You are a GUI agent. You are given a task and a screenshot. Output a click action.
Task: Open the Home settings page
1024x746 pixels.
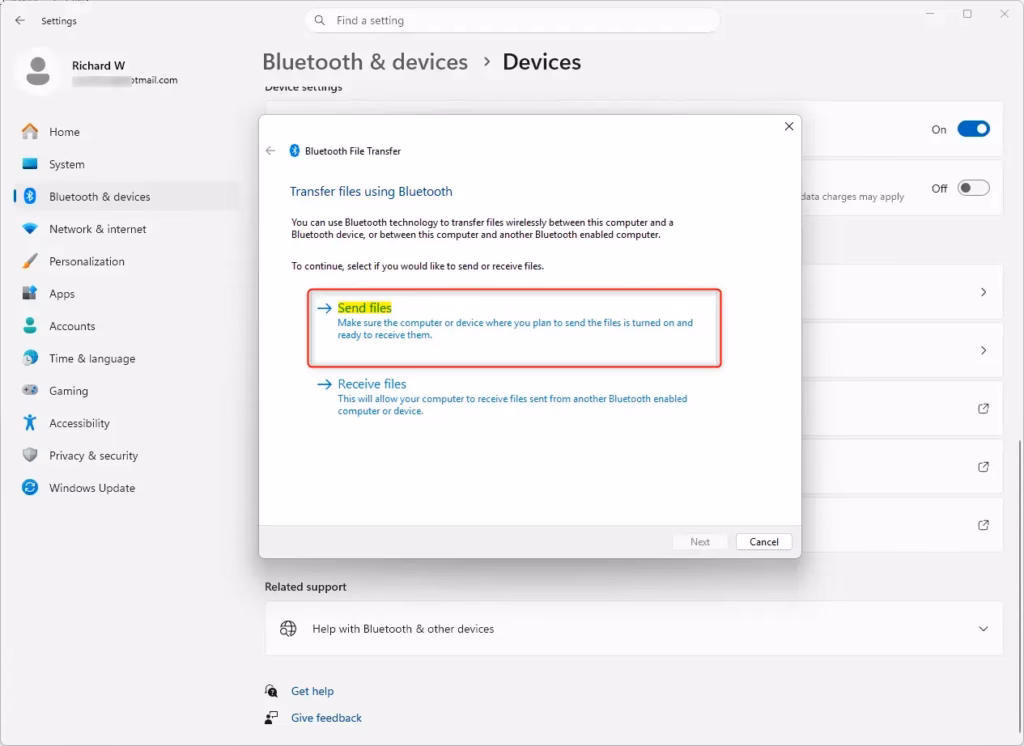coord(127,131)
